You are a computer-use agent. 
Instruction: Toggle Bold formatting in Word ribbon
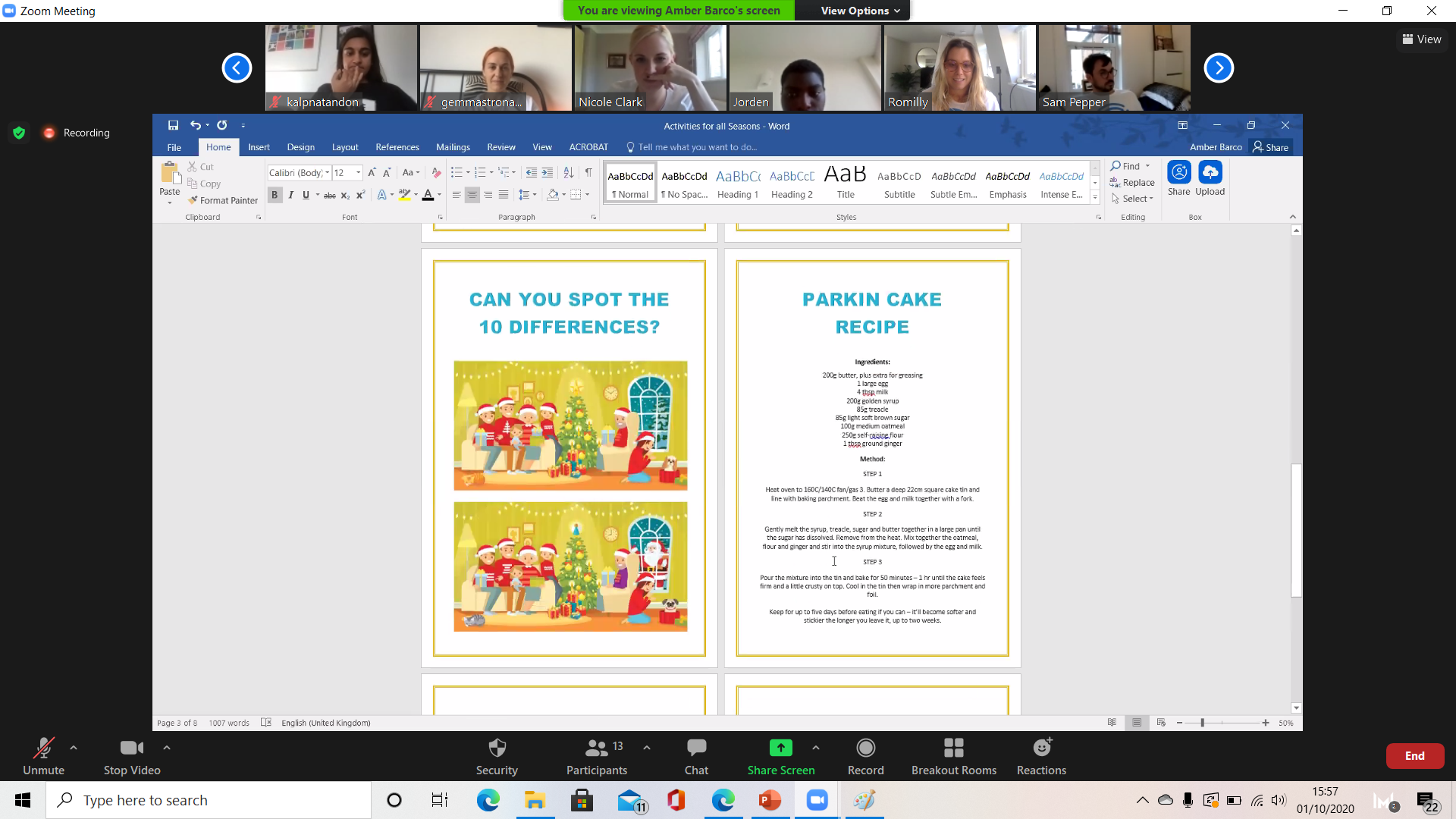click(275, 195)
